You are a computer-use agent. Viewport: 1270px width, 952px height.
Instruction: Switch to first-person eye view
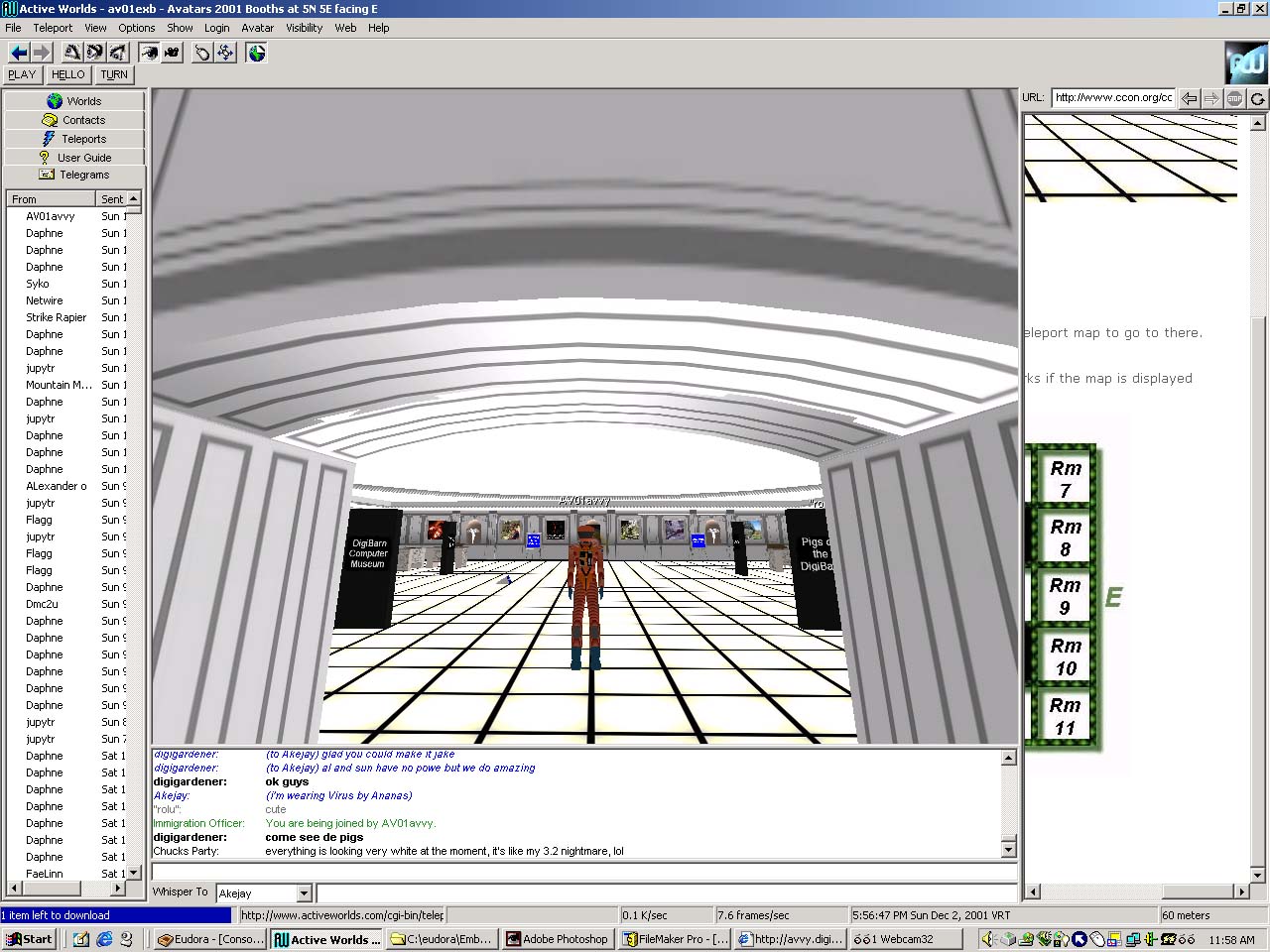(x=149, y=53)
